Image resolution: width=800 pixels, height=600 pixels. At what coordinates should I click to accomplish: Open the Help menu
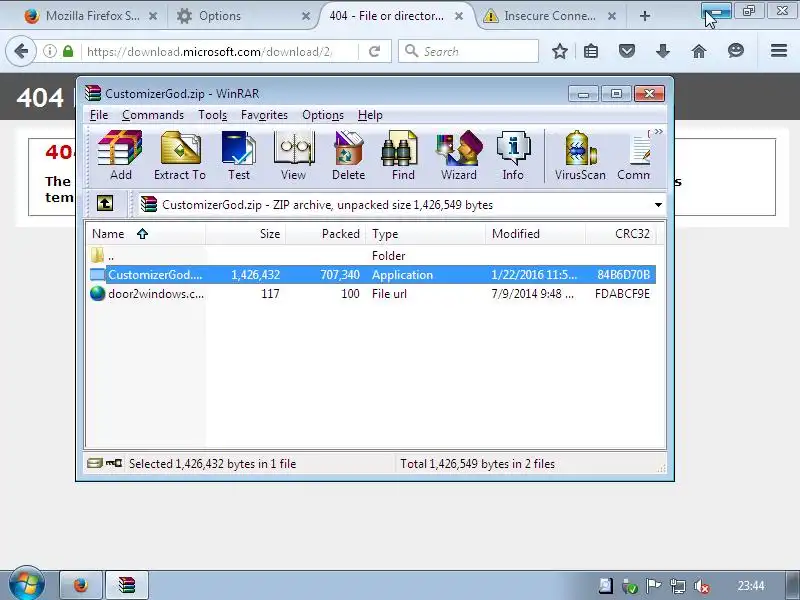coord(370,115)
